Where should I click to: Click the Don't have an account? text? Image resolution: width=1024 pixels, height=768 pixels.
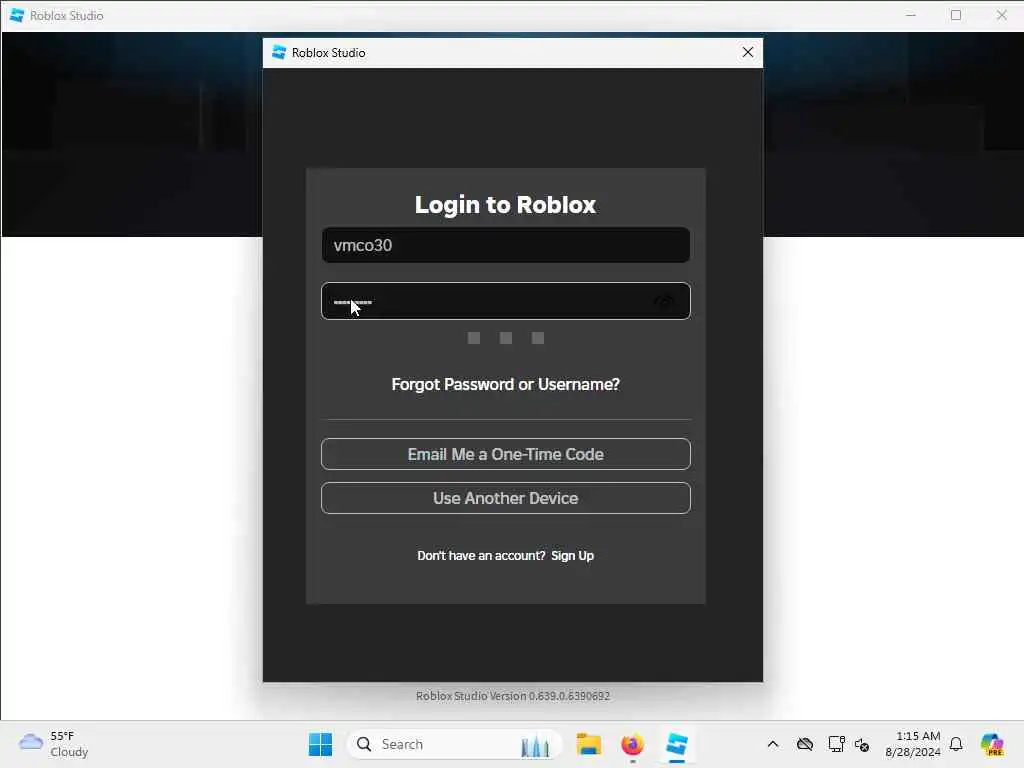point(481,556)
